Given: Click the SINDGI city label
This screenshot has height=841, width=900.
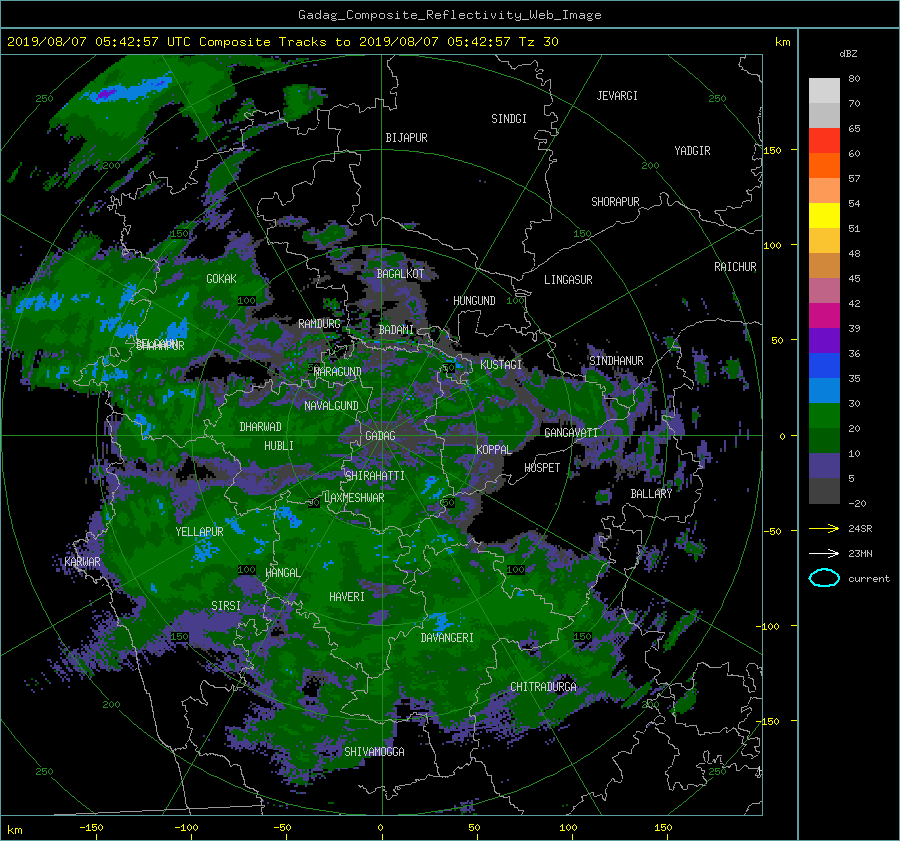Looking at the screenshot, I should (x=509, y=119).
